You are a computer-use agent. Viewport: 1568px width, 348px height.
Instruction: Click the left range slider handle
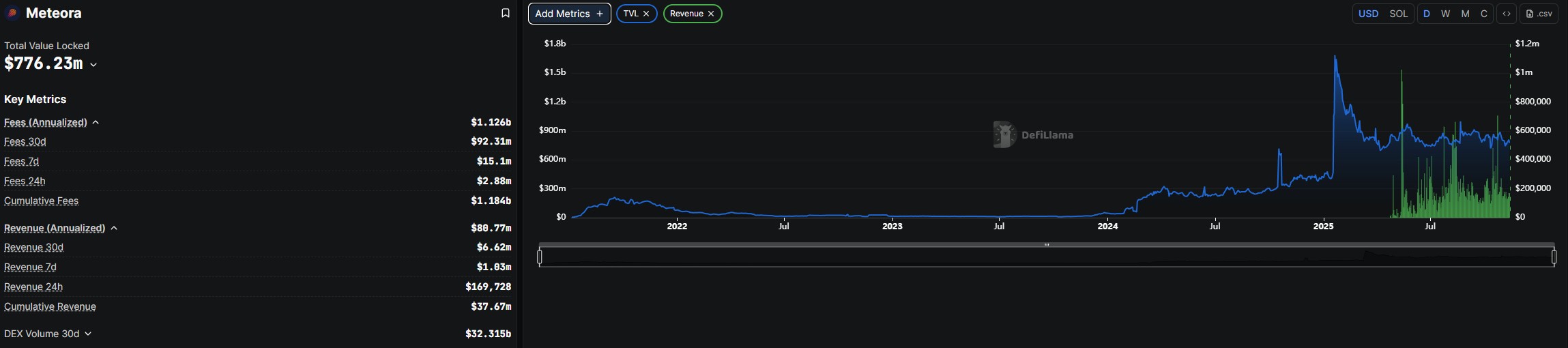pyautogui.click(x=540, y=257)
